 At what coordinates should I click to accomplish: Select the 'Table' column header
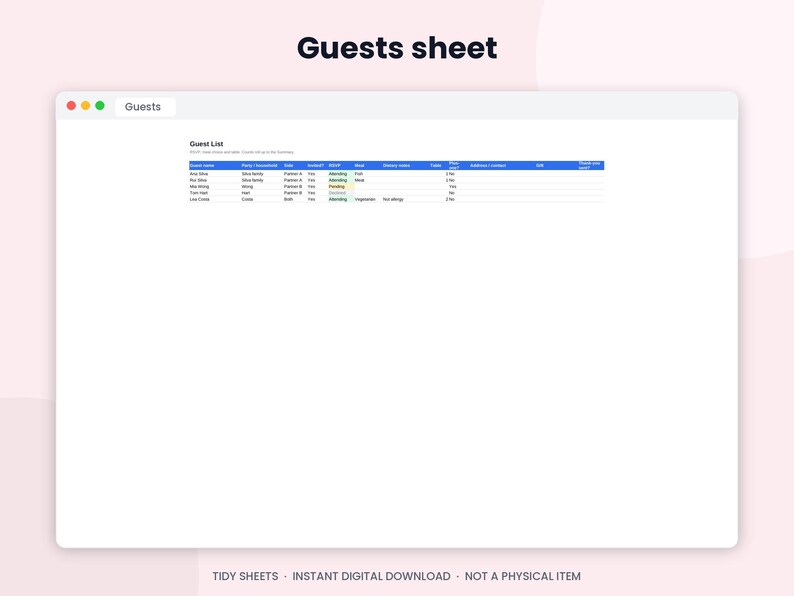point(435,166)
